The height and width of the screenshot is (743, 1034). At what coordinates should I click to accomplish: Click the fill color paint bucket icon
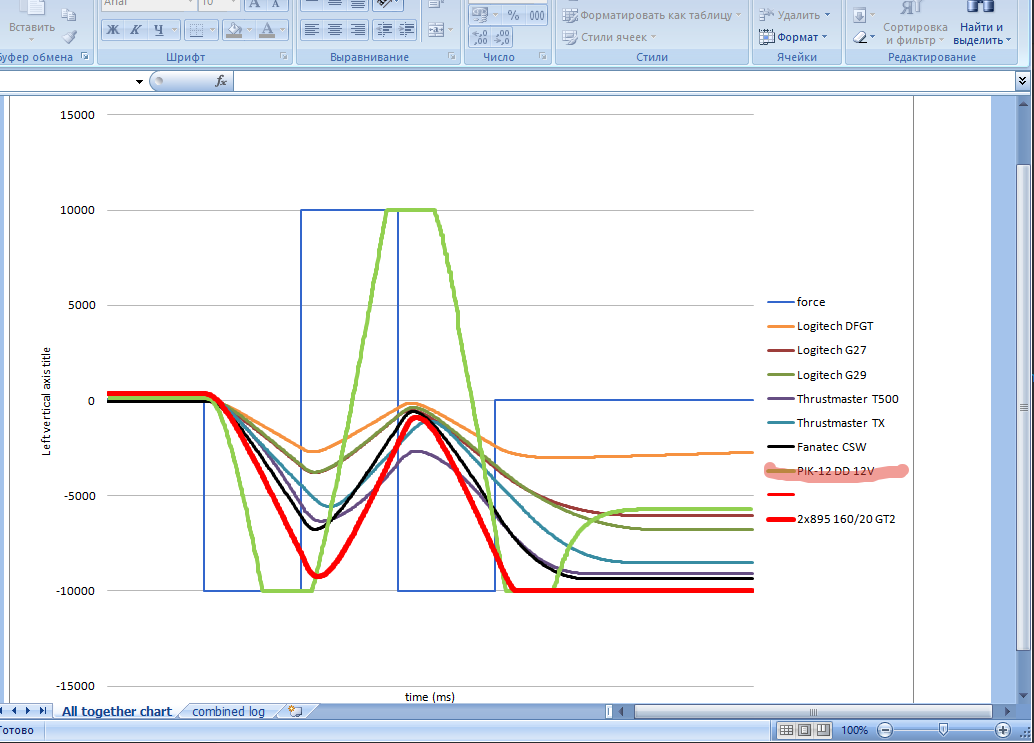[x=233, y=30]
